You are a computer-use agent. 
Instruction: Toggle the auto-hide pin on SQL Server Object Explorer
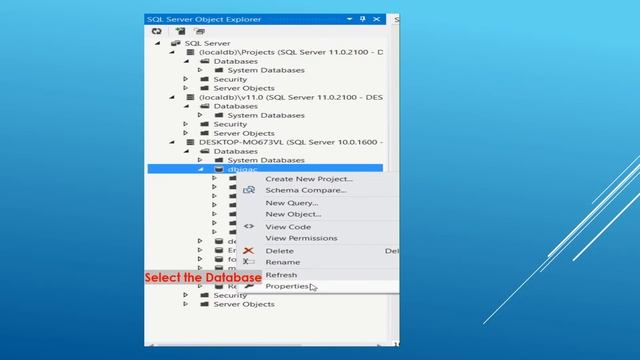tap(362, 19)
